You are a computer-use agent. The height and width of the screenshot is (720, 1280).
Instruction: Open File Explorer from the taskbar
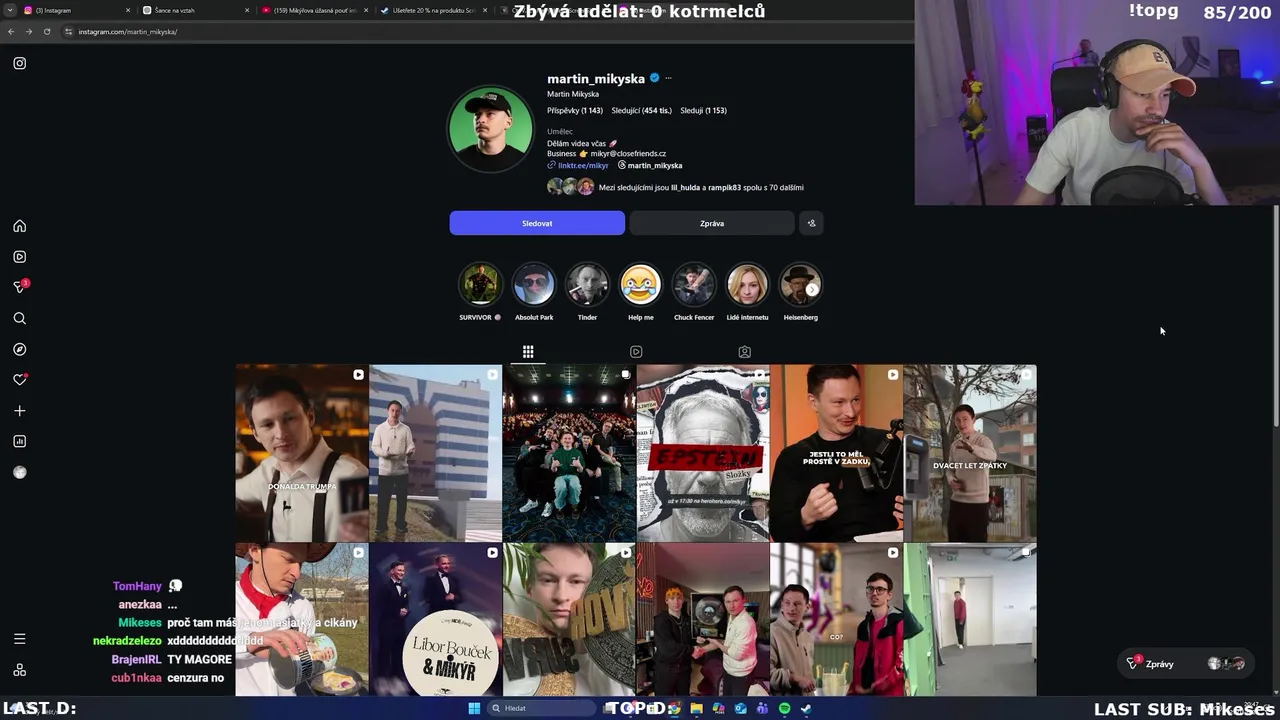tap(696, 708)
